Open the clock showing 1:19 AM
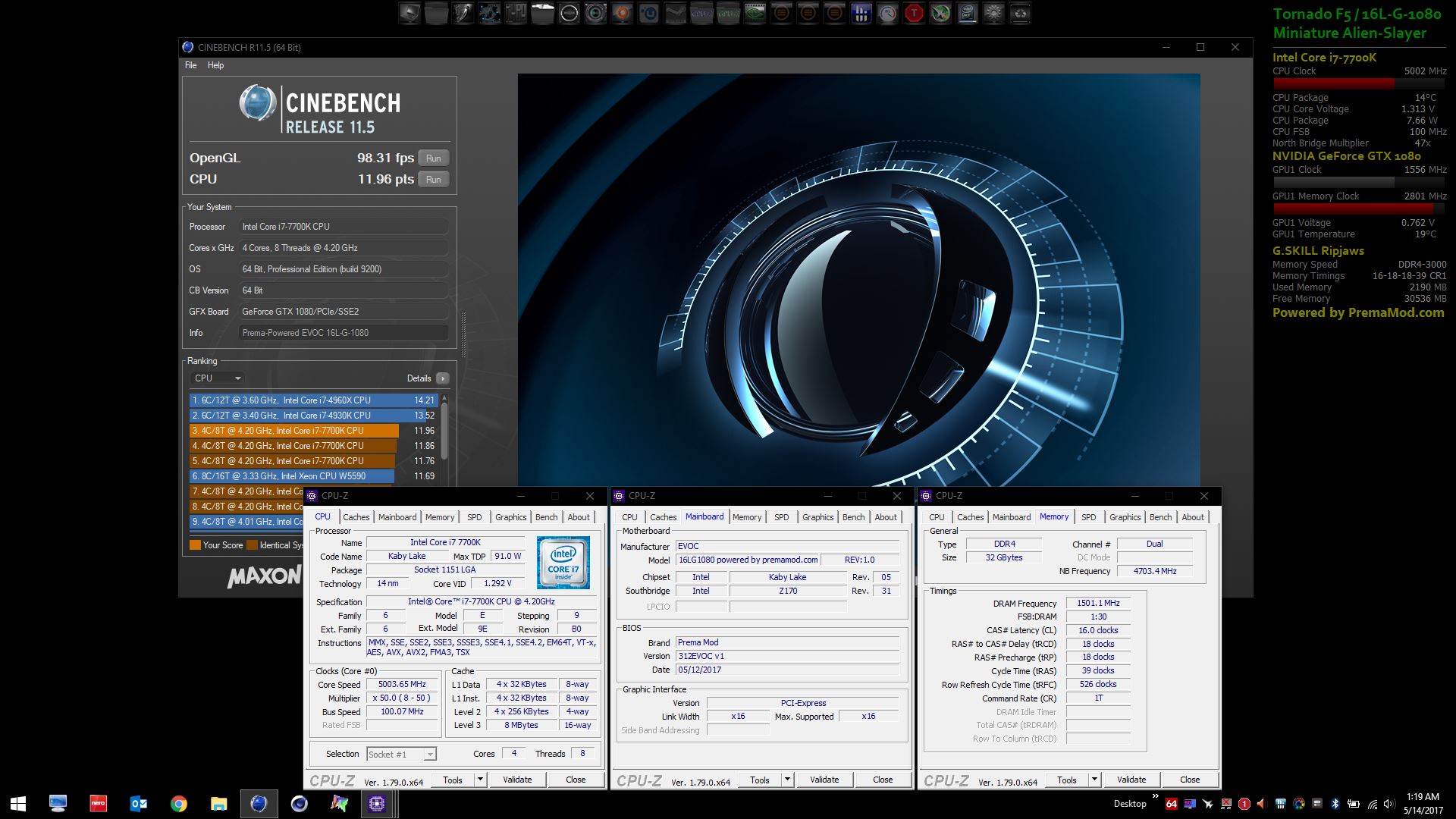Screen dimensions: 1456x819 pos(1423,804)
